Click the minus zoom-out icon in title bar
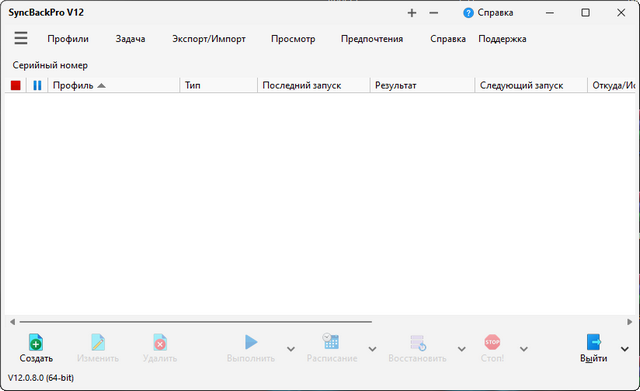 tap(433, 13)
